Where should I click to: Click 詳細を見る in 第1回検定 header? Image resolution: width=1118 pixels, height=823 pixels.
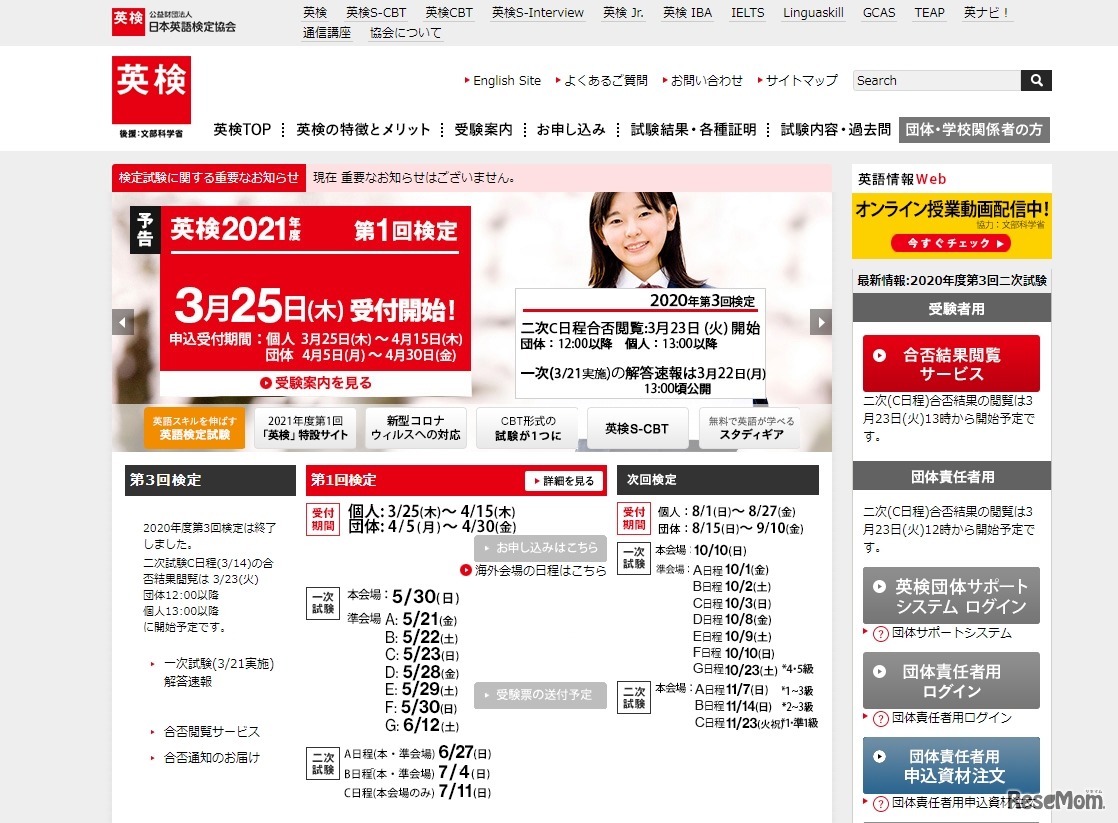coord(564,481)
